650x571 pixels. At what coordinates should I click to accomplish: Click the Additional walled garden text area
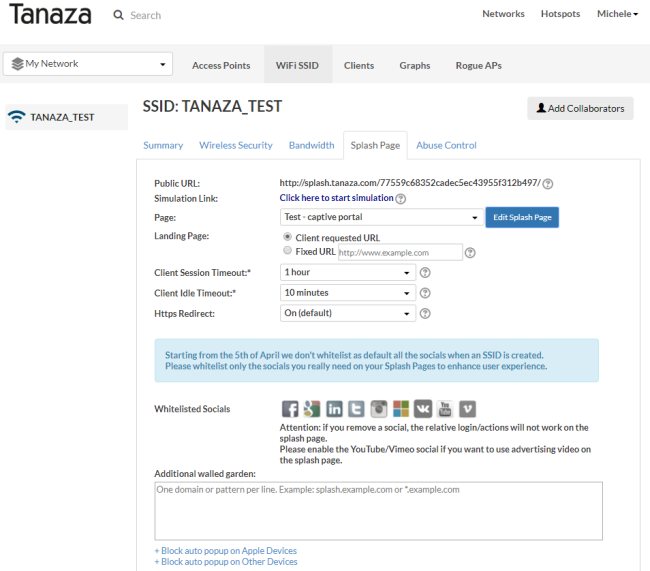click(378, 511)
